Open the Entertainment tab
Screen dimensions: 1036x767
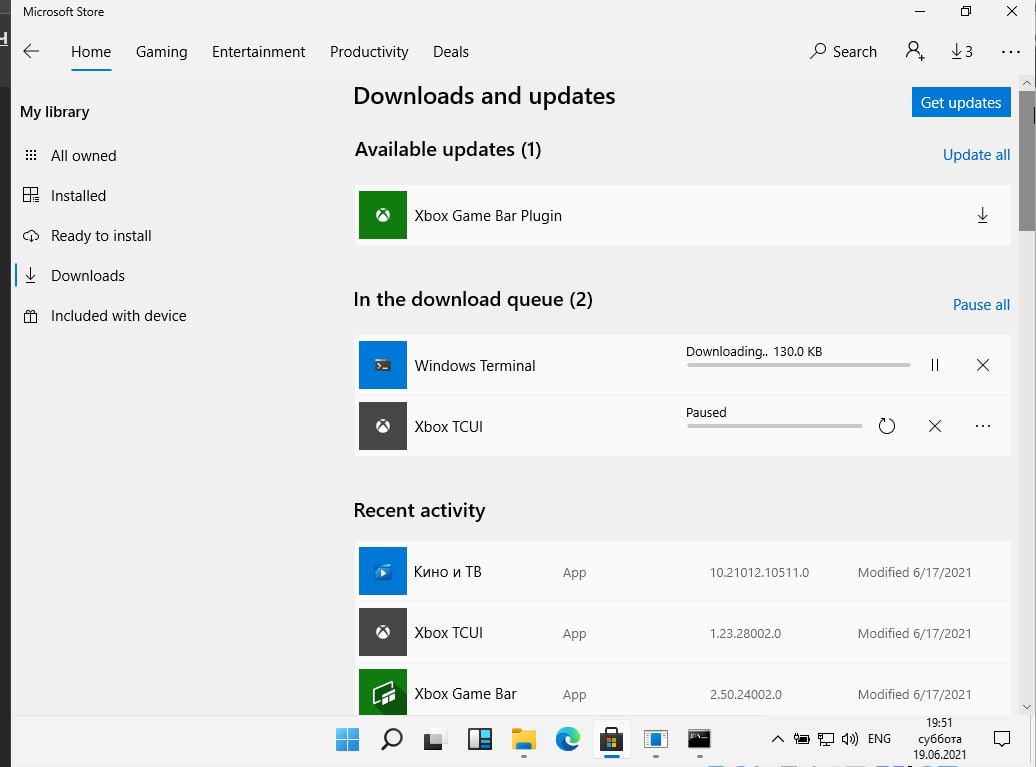pyautogui.click(x=258, y=52)
